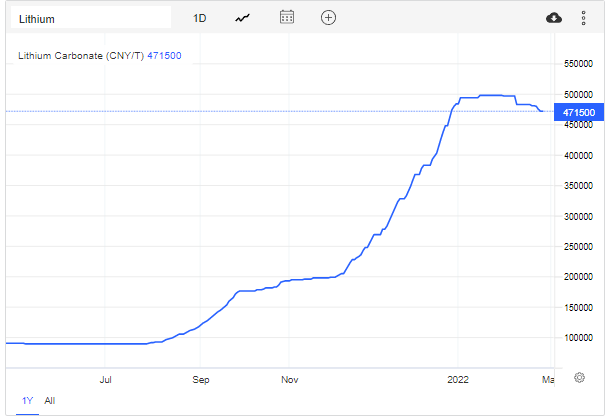Click the Sep x-axis label
This screenshot has height=420, width=614.
pos(200,380)
